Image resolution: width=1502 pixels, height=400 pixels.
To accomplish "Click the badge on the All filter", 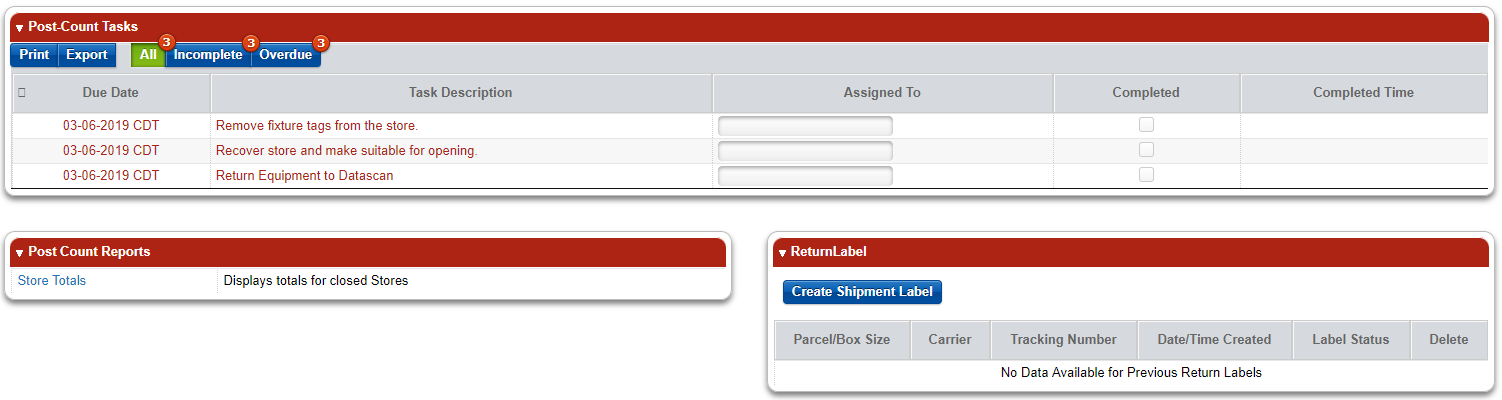I will point(167,43).
